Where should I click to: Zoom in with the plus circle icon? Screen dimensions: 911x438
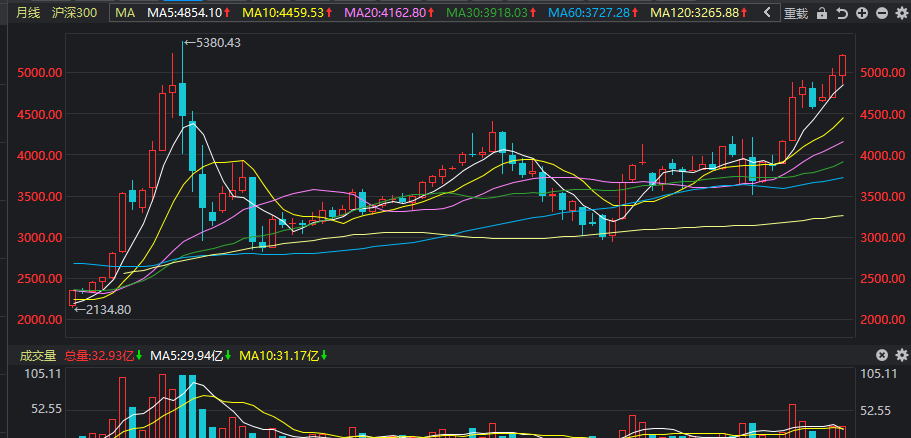pyautogui.click(x=862, y=13)
